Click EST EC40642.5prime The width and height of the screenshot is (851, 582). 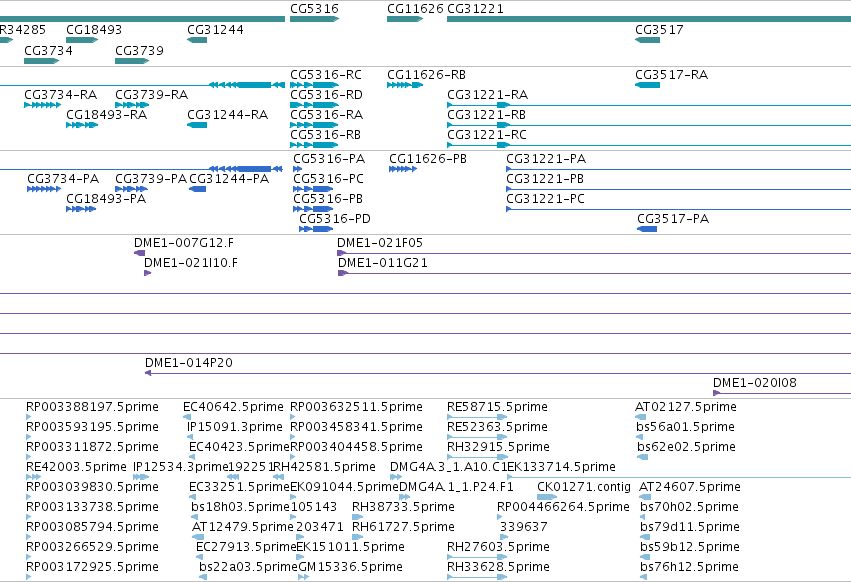pos(187,417)
